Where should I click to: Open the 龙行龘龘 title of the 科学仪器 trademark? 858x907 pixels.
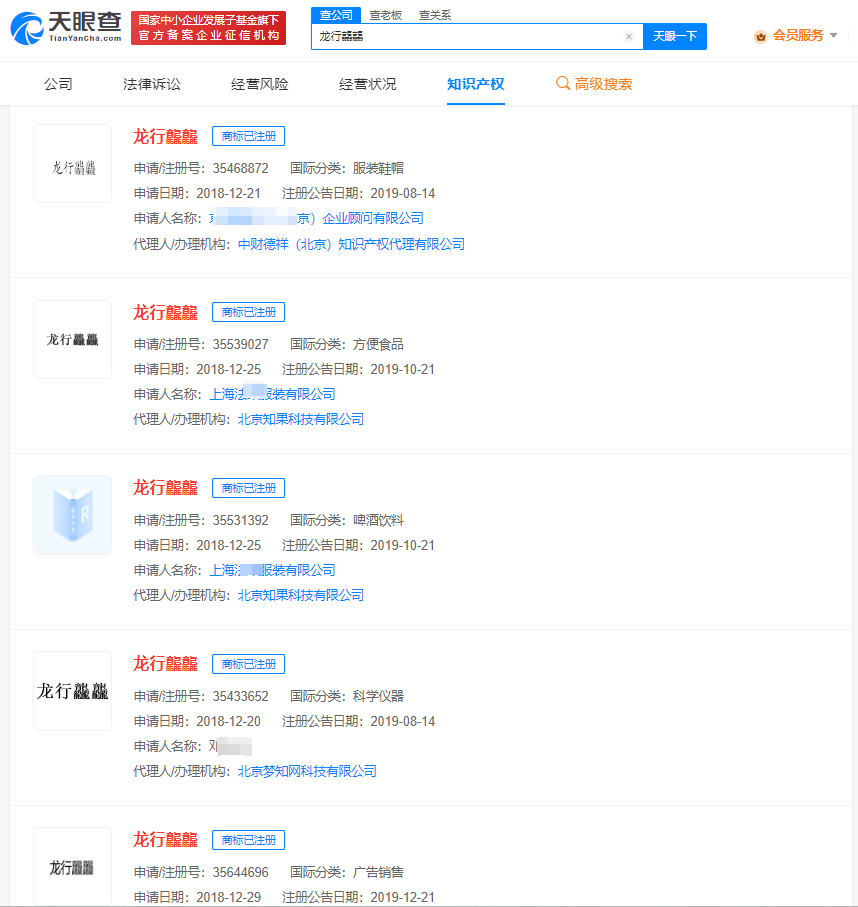pyautogui.click(x=165, y=664)
